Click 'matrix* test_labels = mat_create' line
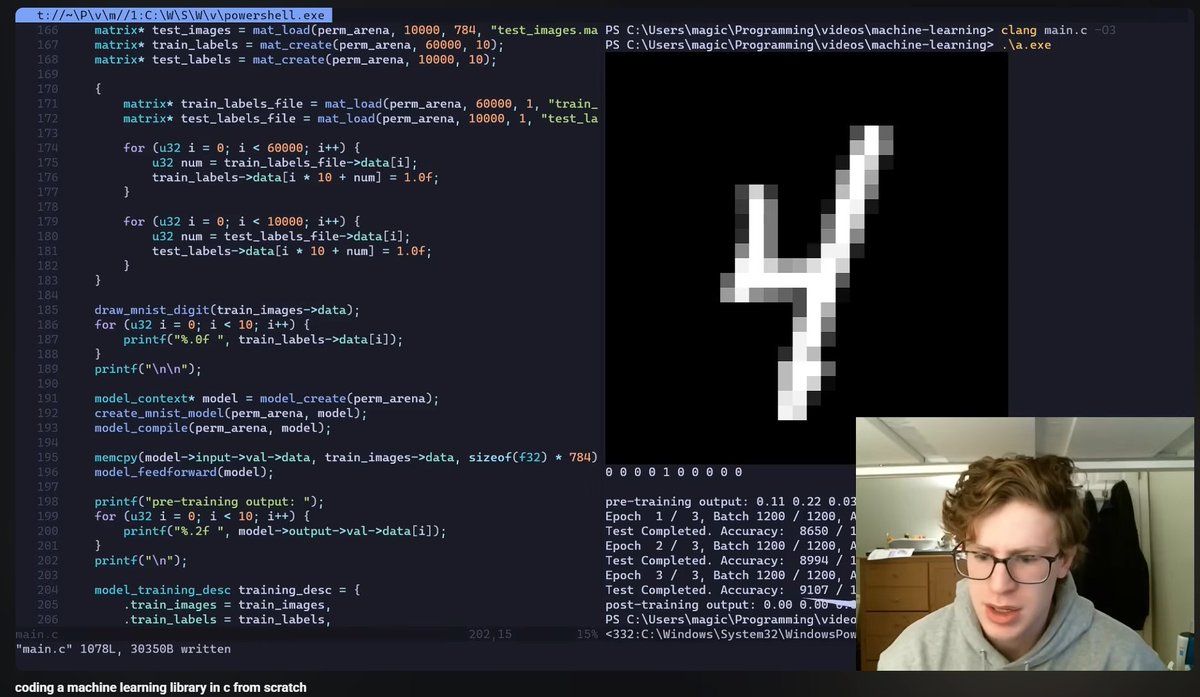Viewport: 1200px width, 697px height. (295, 60)
